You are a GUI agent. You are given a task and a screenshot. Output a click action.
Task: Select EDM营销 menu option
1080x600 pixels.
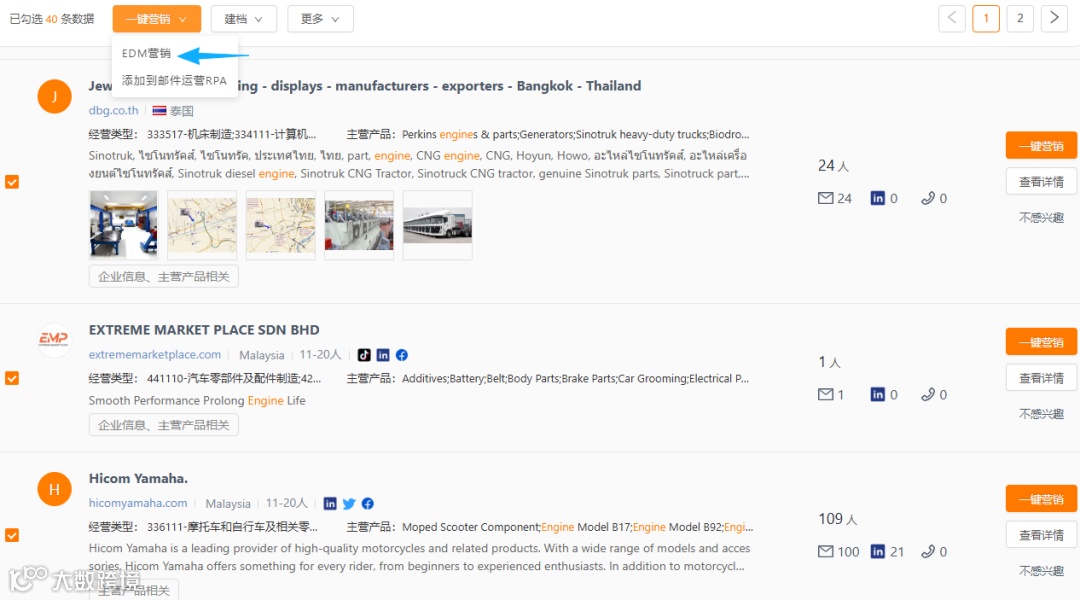click(x=146, y=53)
